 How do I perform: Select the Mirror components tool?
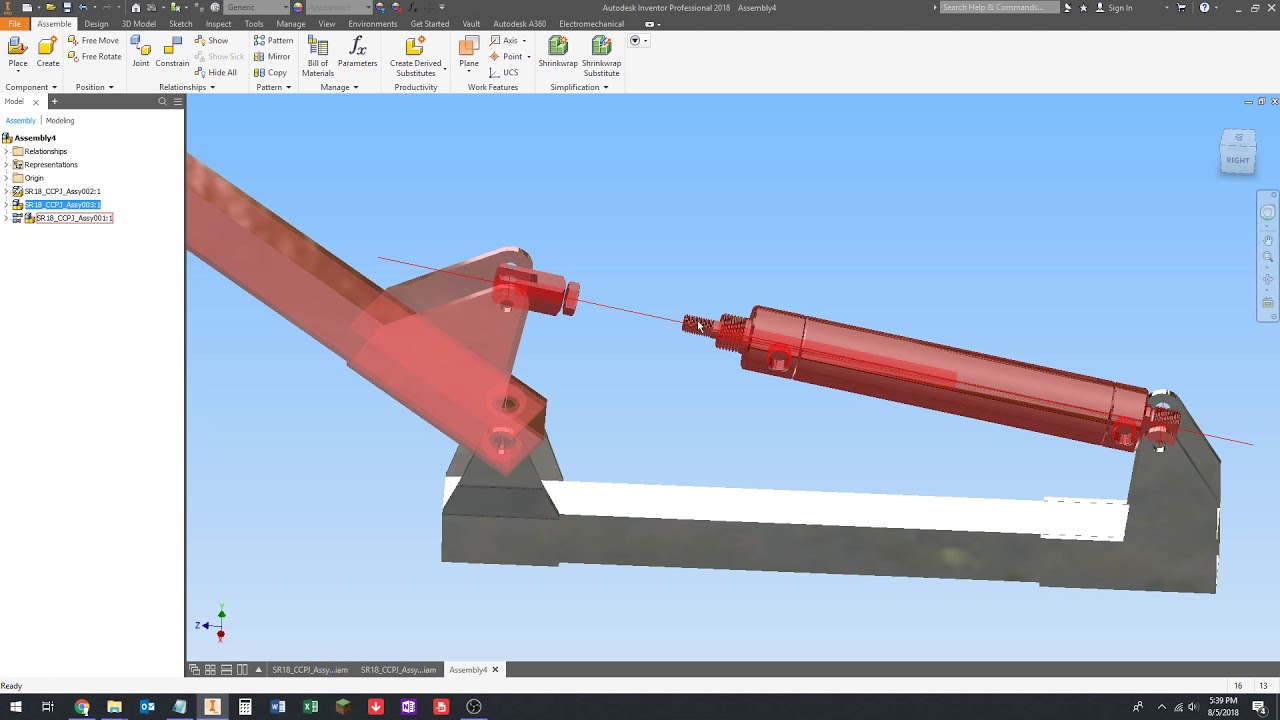(x=271, y=56)
